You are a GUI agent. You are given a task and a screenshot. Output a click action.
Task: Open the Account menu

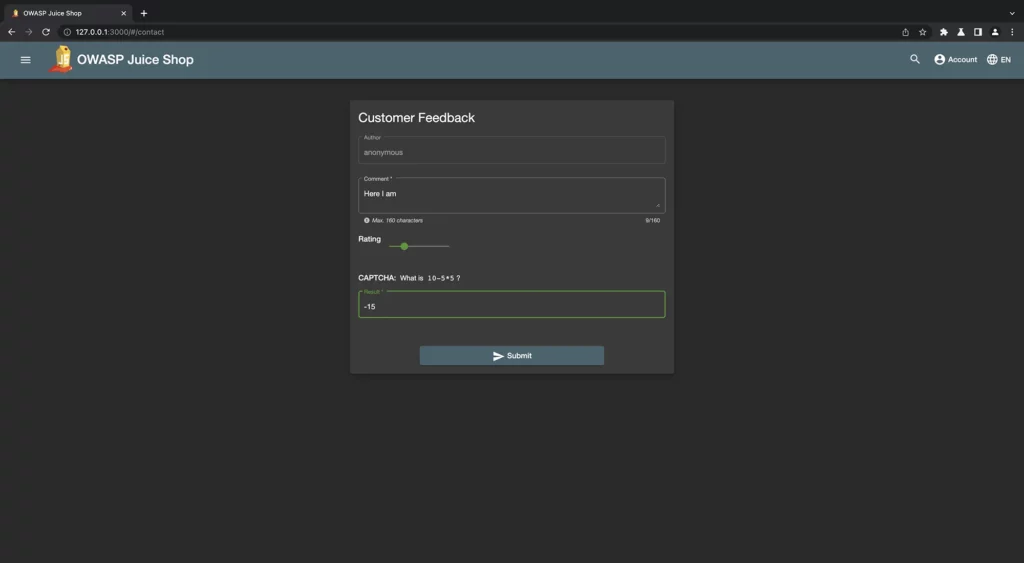pyautogui.click(x=955, y=59)
